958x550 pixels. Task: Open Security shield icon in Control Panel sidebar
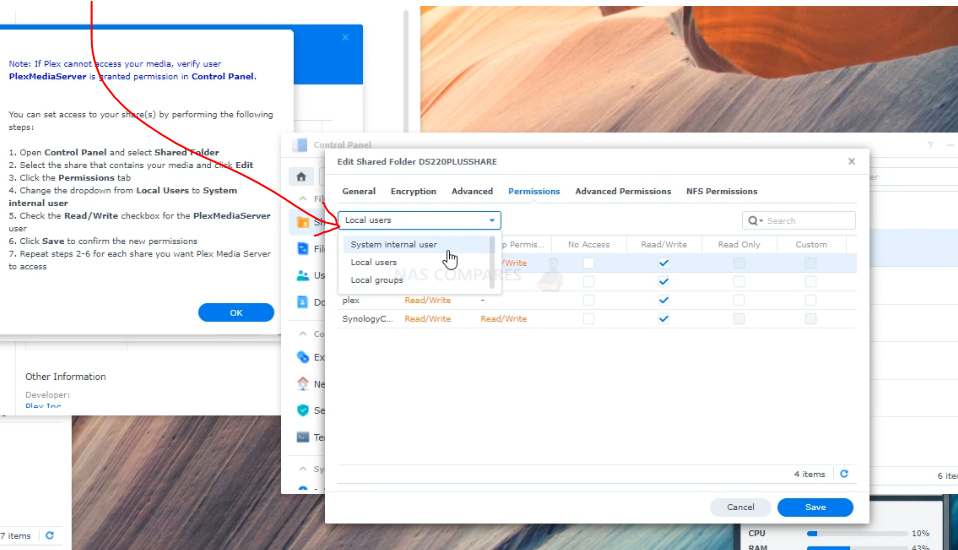303,410
